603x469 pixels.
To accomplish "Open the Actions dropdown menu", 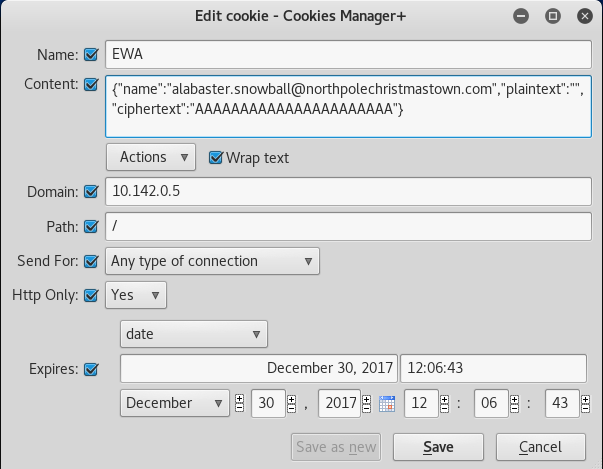I will coord(151,157).
